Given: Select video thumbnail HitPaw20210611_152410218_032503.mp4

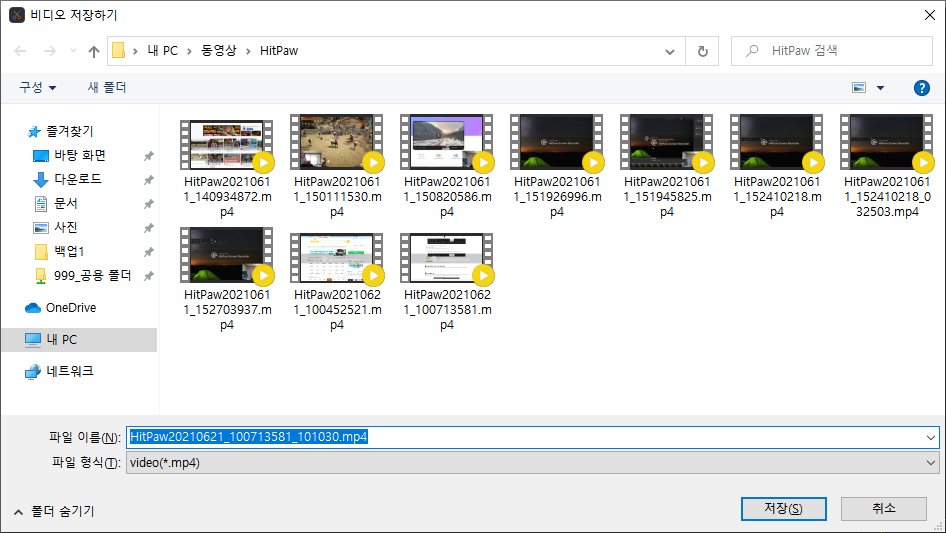Looking at the screenshot, I should (887, 142).
